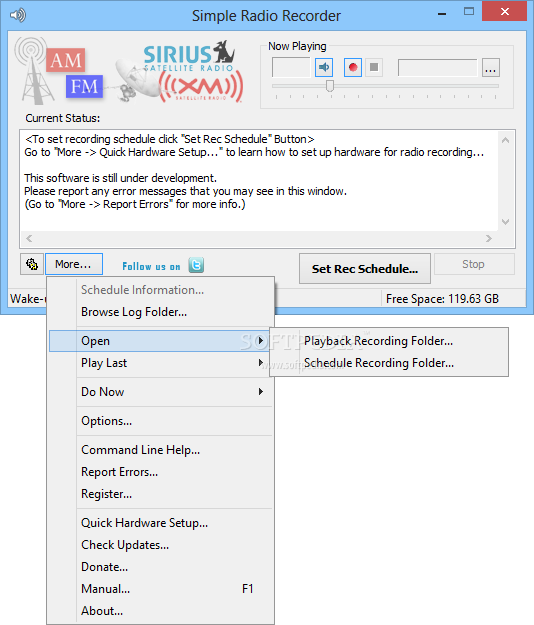Close the Simple Radio Recorder window
This screenshot has height=625, width=534.
(505, 11)
